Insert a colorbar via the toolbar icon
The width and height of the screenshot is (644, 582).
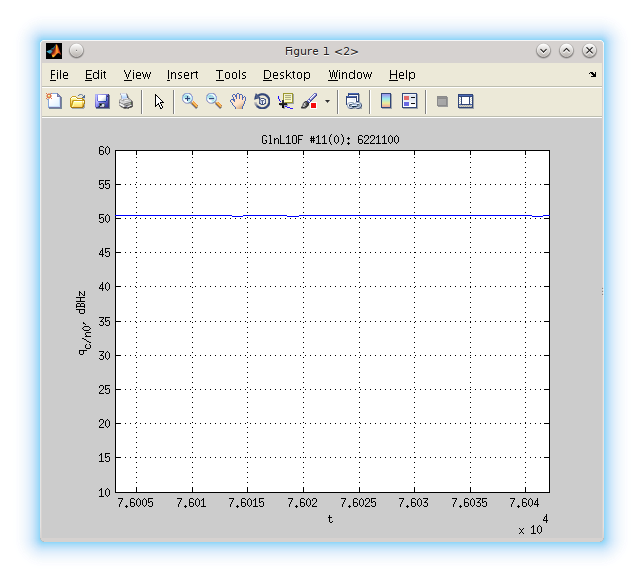tap(386, 101)
